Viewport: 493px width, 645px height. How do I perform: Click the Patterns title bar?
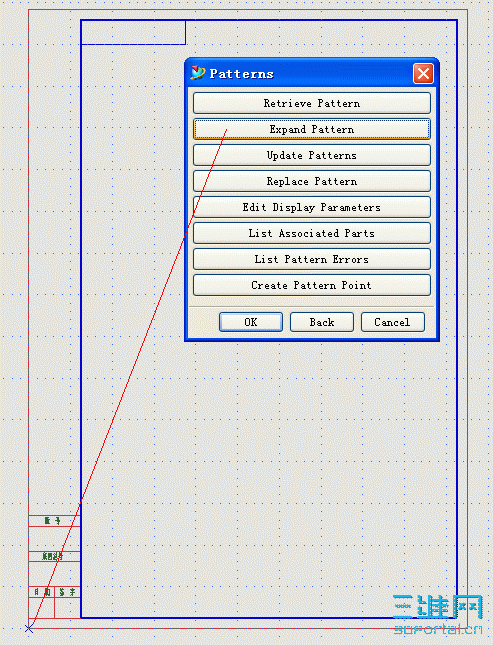tap(311, 73)
